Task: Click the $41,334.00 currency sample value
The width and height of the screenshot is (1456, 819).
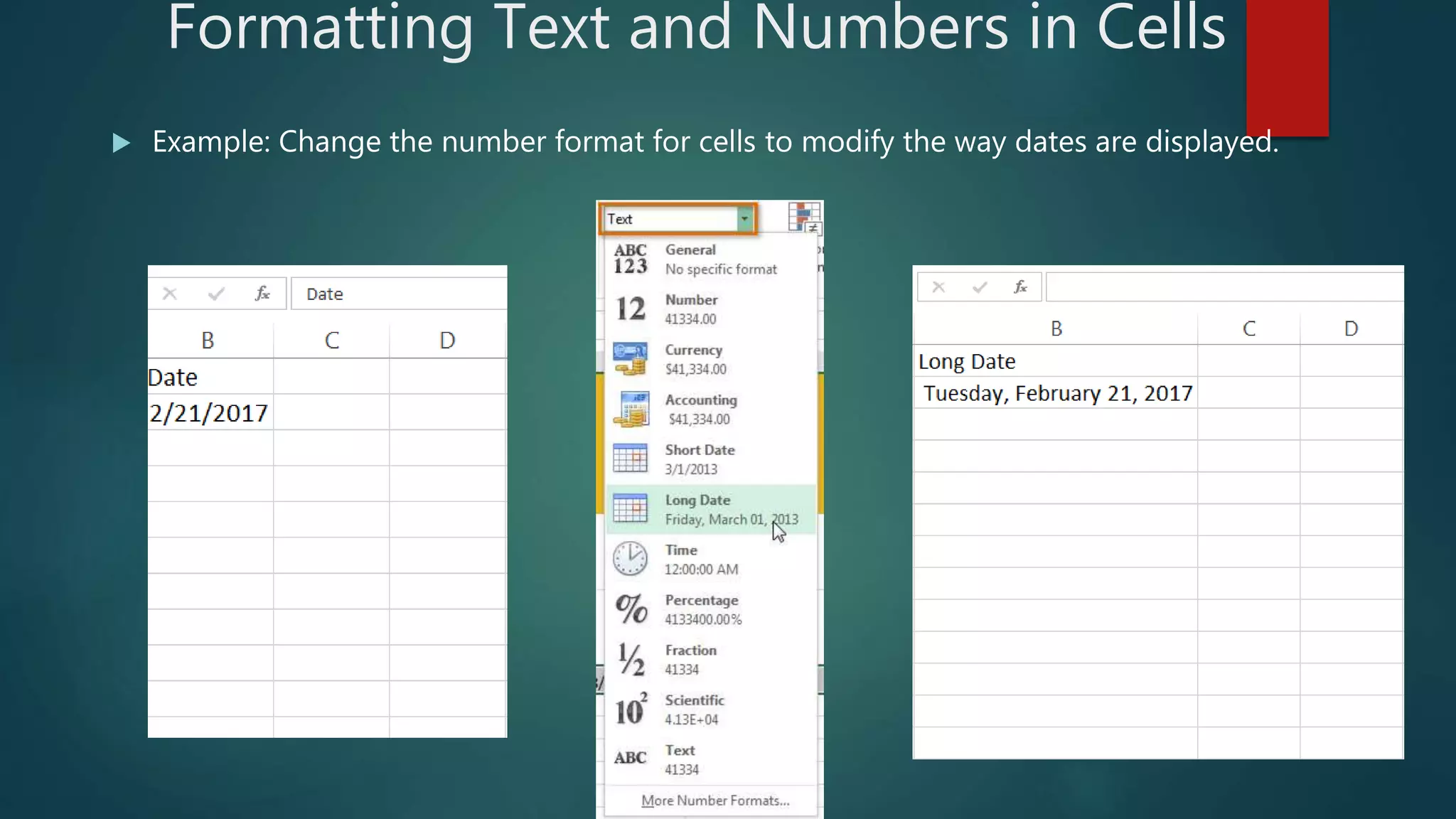Action: tap(695, 369)
